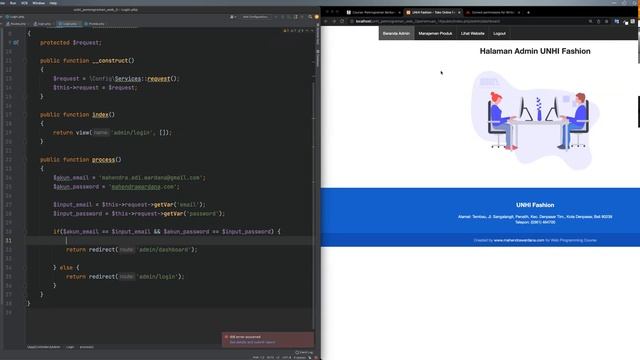
Task: Click the blue extension icon in browser toolbar
Action: click(617, 21)
